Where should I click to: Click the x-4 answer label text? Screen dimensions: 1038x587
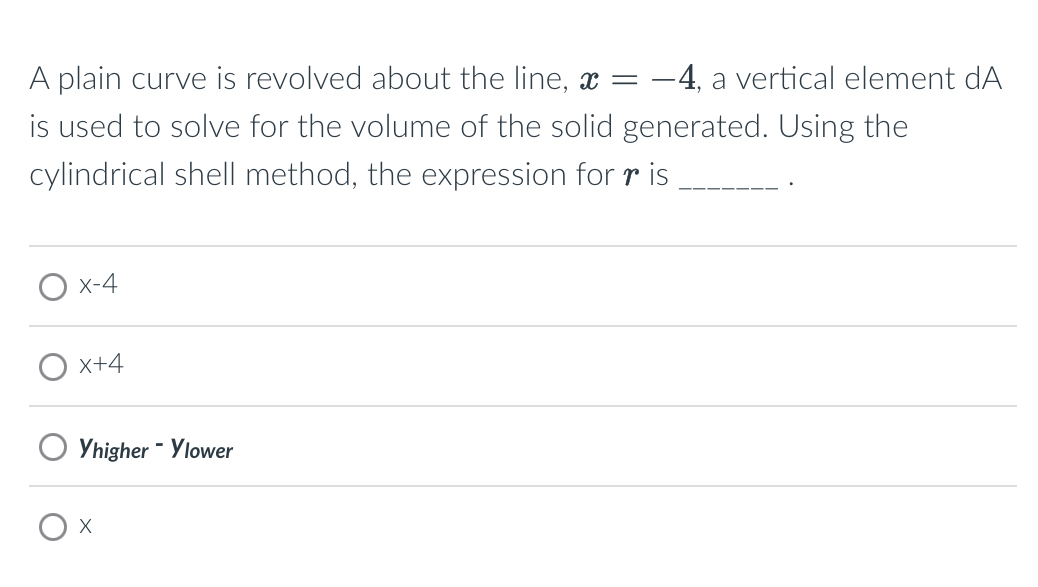tap(98, 284)
